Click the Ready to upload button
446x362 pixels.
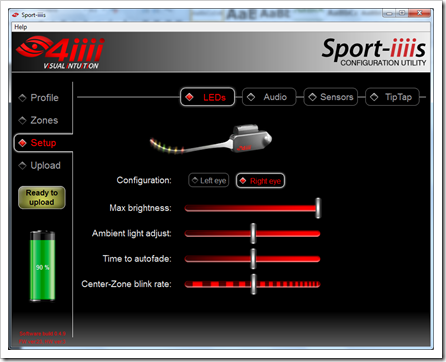tap(42, 198)
